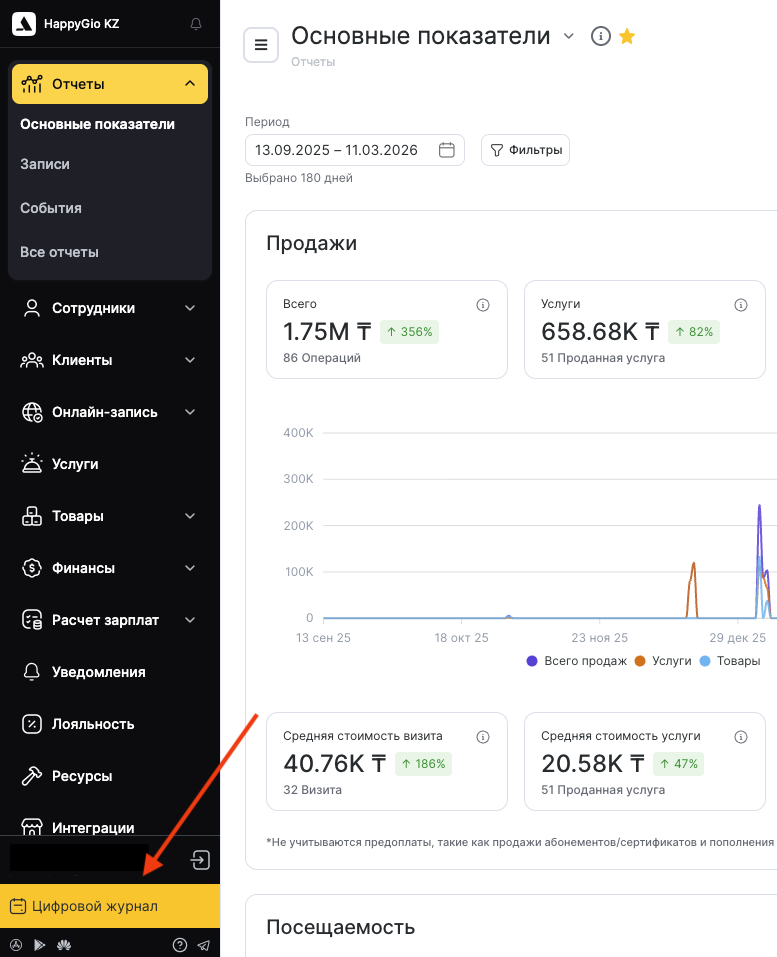Image resolution: width=777 pixels, height=957 pixels.
Task: Open the dropdown arrow next to Основные показатели title
Action: pos(569,37)
